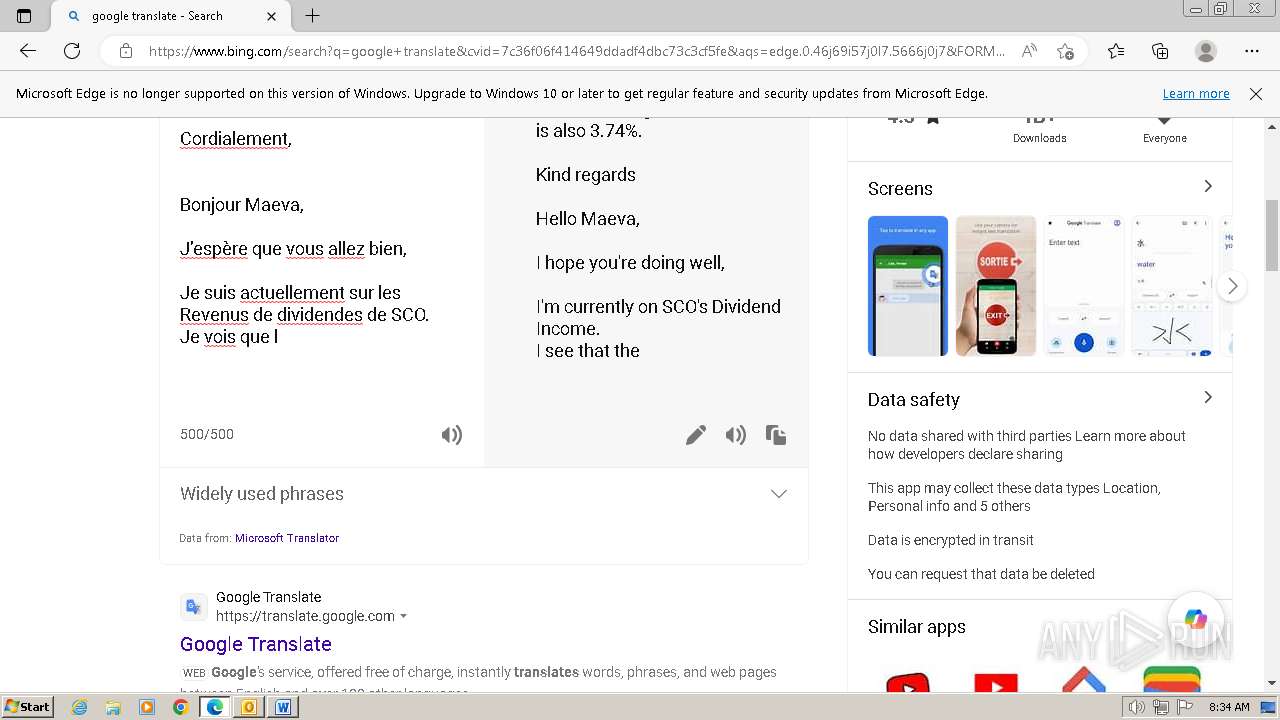Open Action Center flag tray icon

(x=1186, y=707)
